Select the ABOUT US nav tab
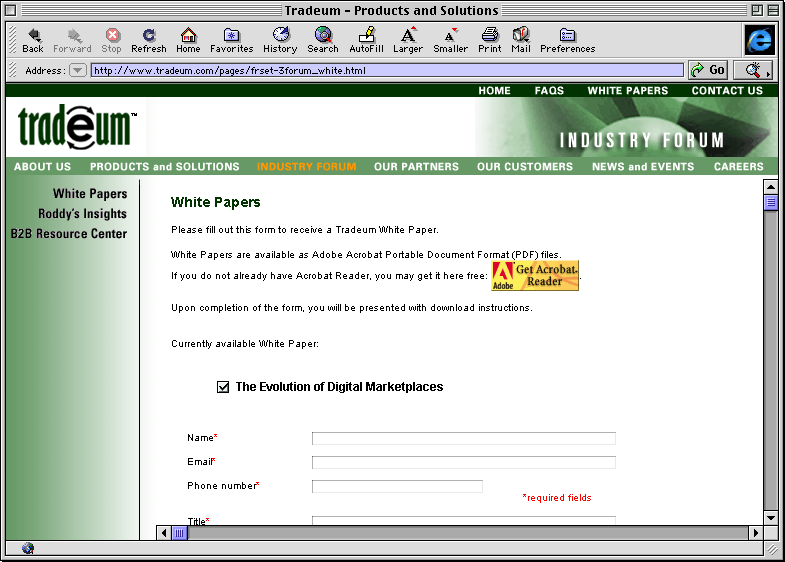785x562 pixels. [43, 167]
